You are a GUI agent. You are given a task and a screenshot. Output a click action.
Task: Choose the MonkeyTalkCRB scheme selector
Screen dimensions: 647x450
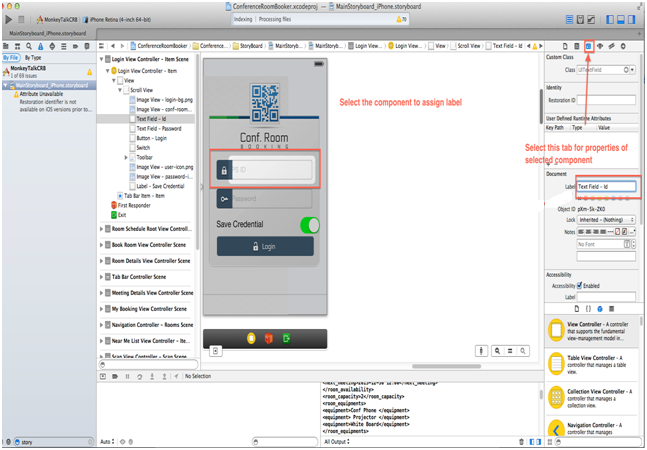click(x=57, y=19)
